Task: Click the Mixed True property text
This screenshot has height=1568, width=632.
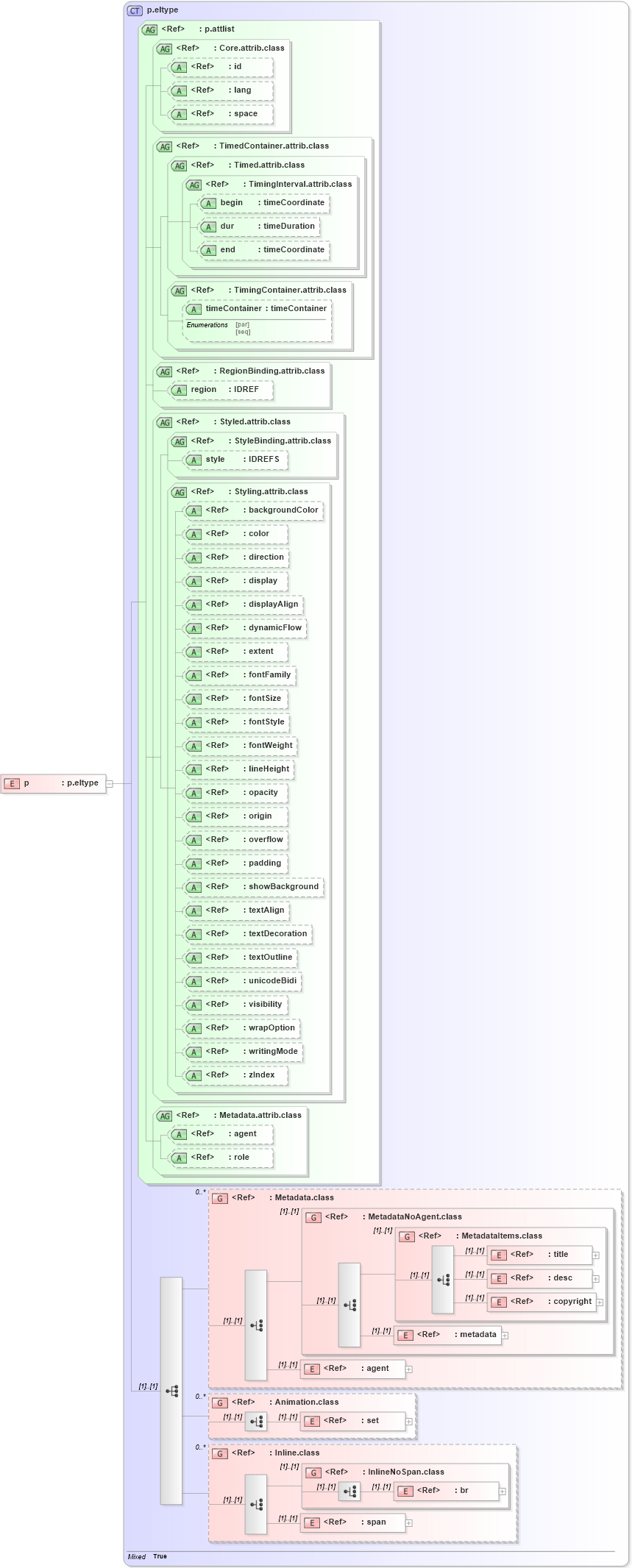Action: pos(147,1557)
